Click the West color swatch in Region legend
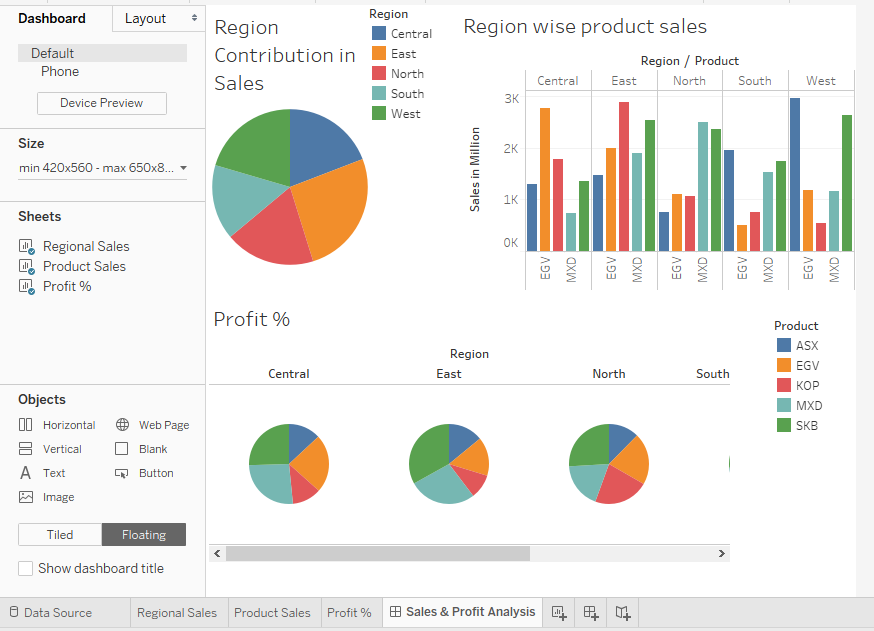Image resolution: width=874 pixels, height=631 pixels. click(379, 114)
